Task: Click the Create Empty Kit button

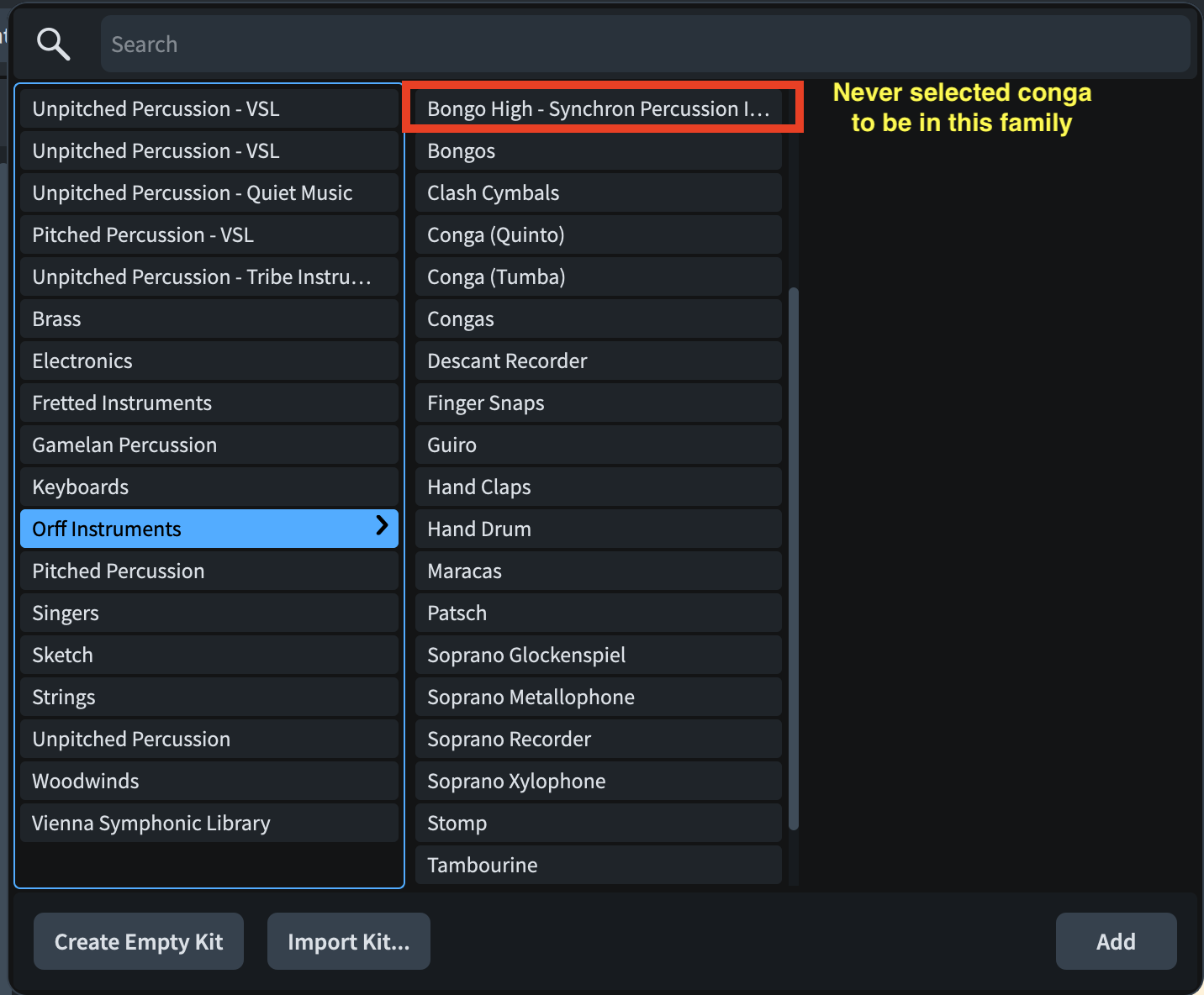Action: pyautogui.click(x=139, y=941)
